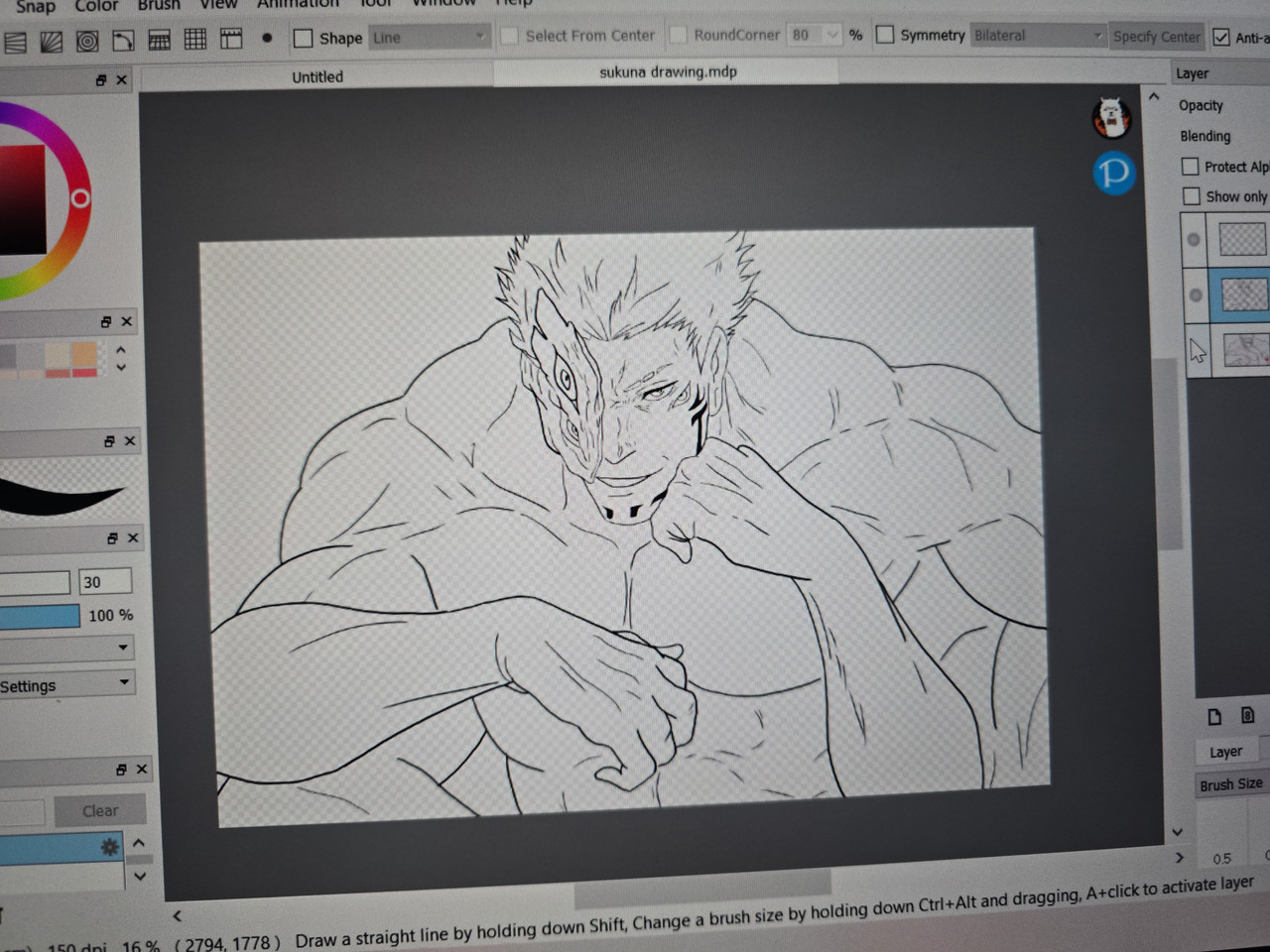Click inside the red color square
The width and height of the screenshot is (1270, 952).
tap(22, 198)
